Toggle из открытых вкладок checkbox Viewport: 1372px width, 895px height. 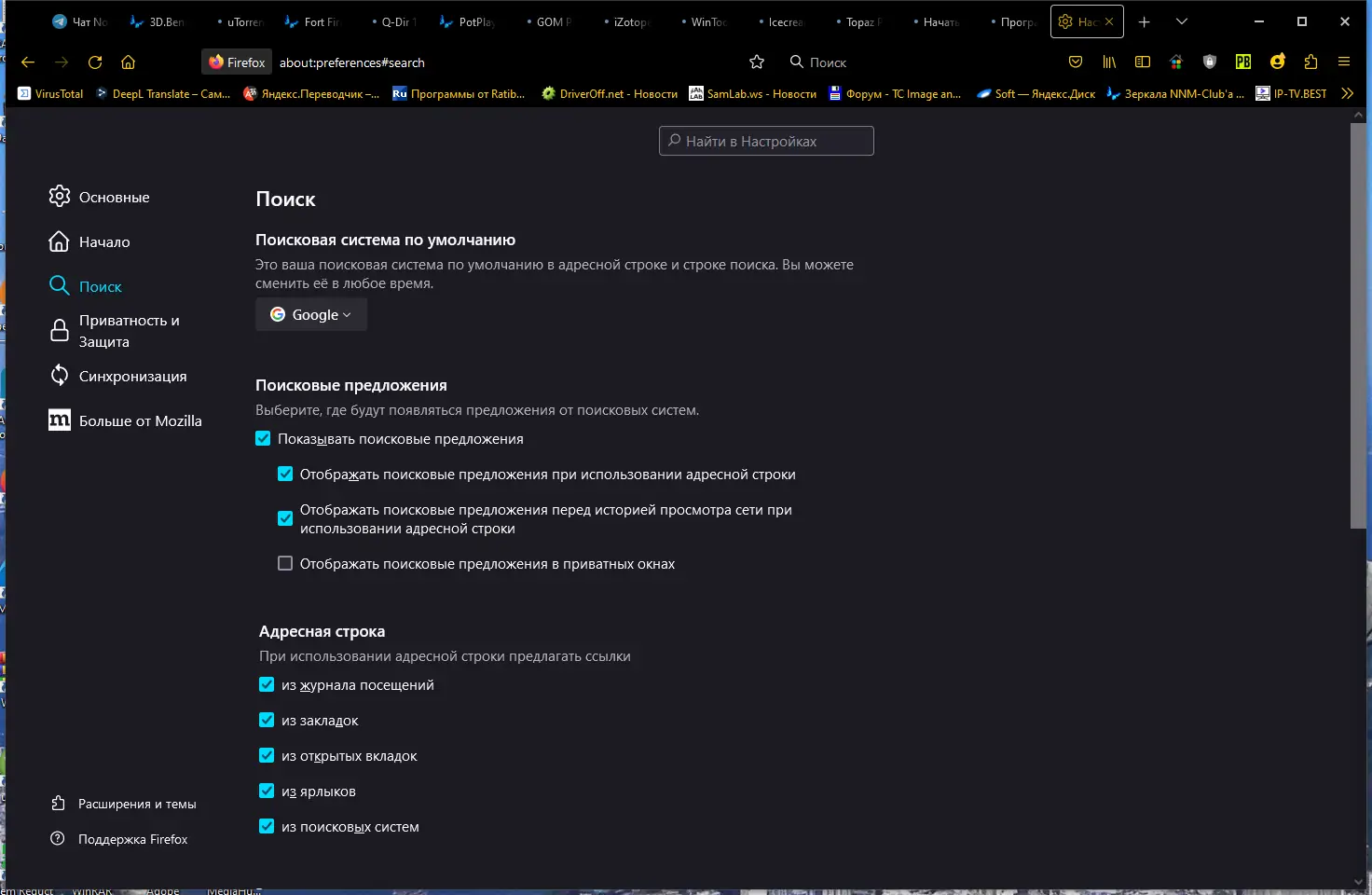tap(267, 755)
